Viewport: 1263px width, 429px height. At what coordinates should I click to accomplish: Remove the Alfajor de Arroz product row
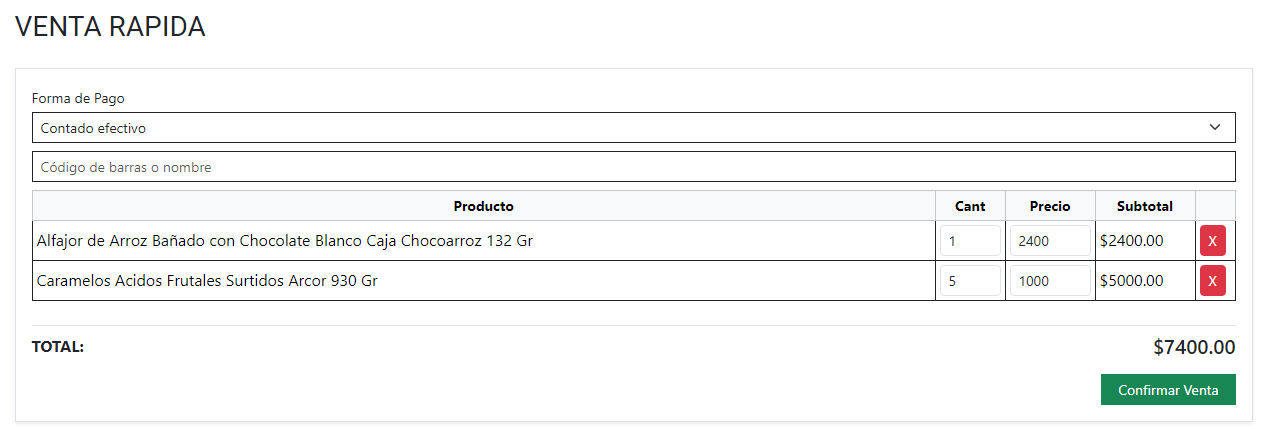coord(1212,241)
